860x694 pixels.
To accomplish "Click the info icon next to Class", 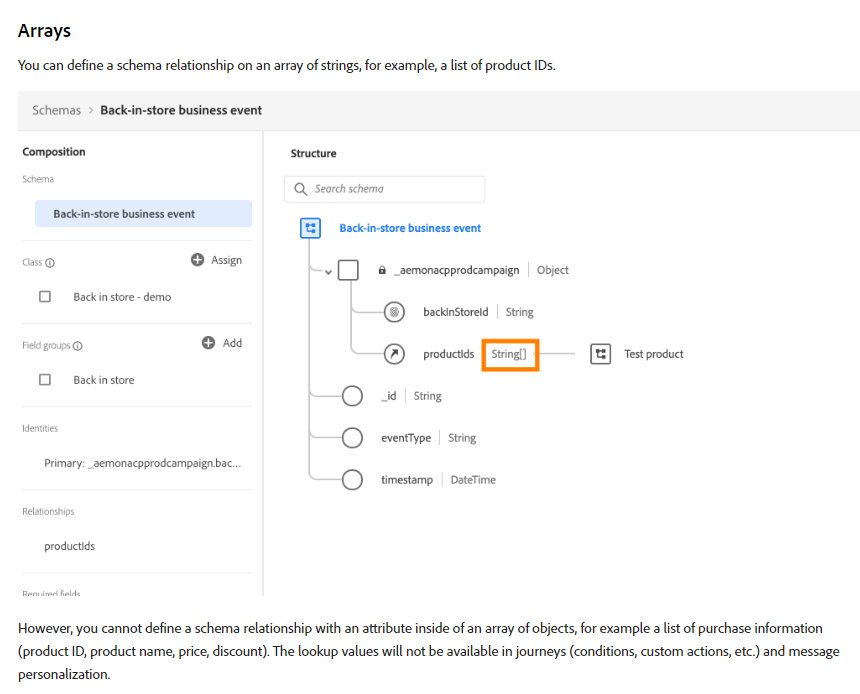I will click(50, 263).
